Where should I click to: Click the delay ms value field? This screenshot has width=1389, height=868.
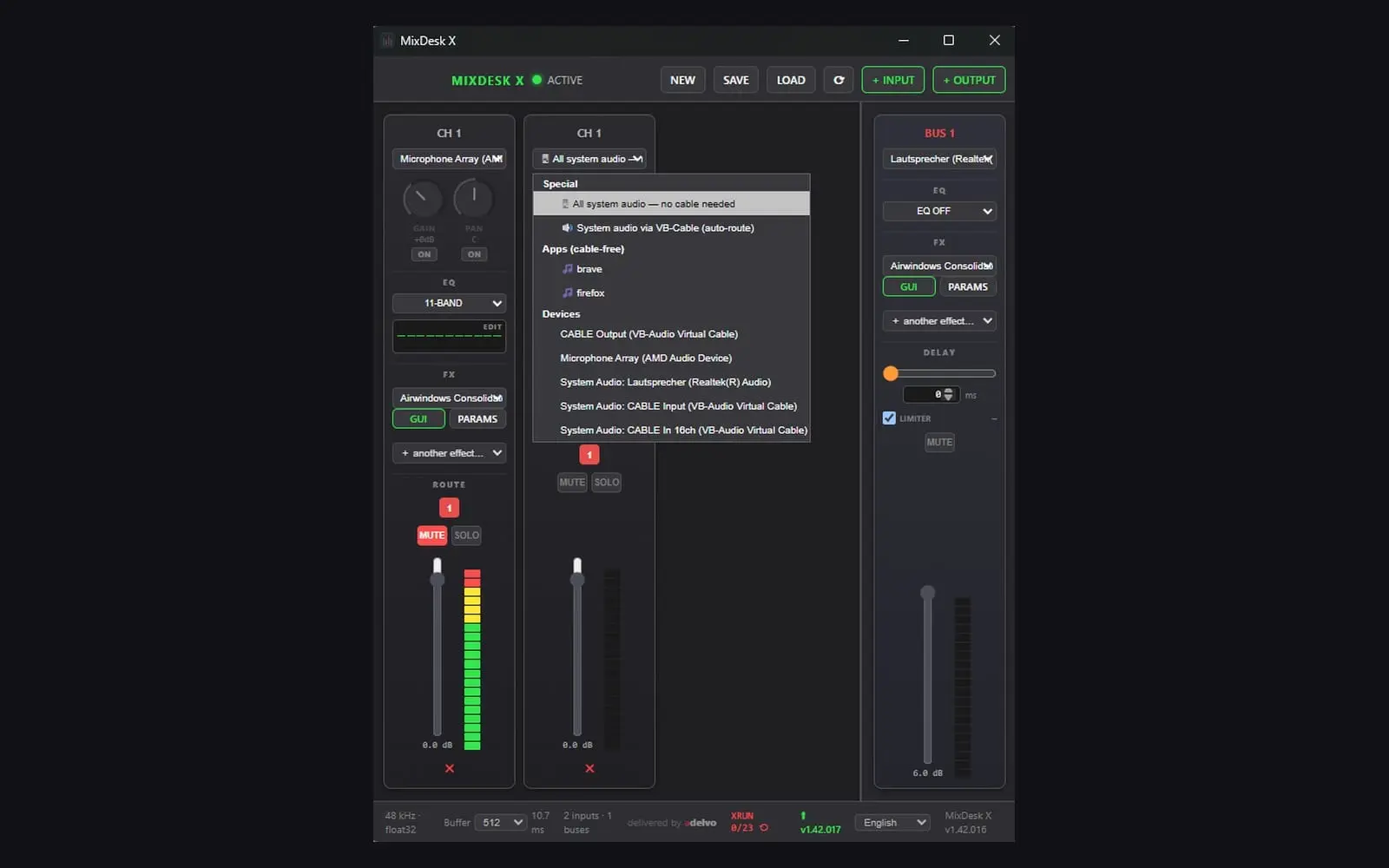[x=931, y=395]
